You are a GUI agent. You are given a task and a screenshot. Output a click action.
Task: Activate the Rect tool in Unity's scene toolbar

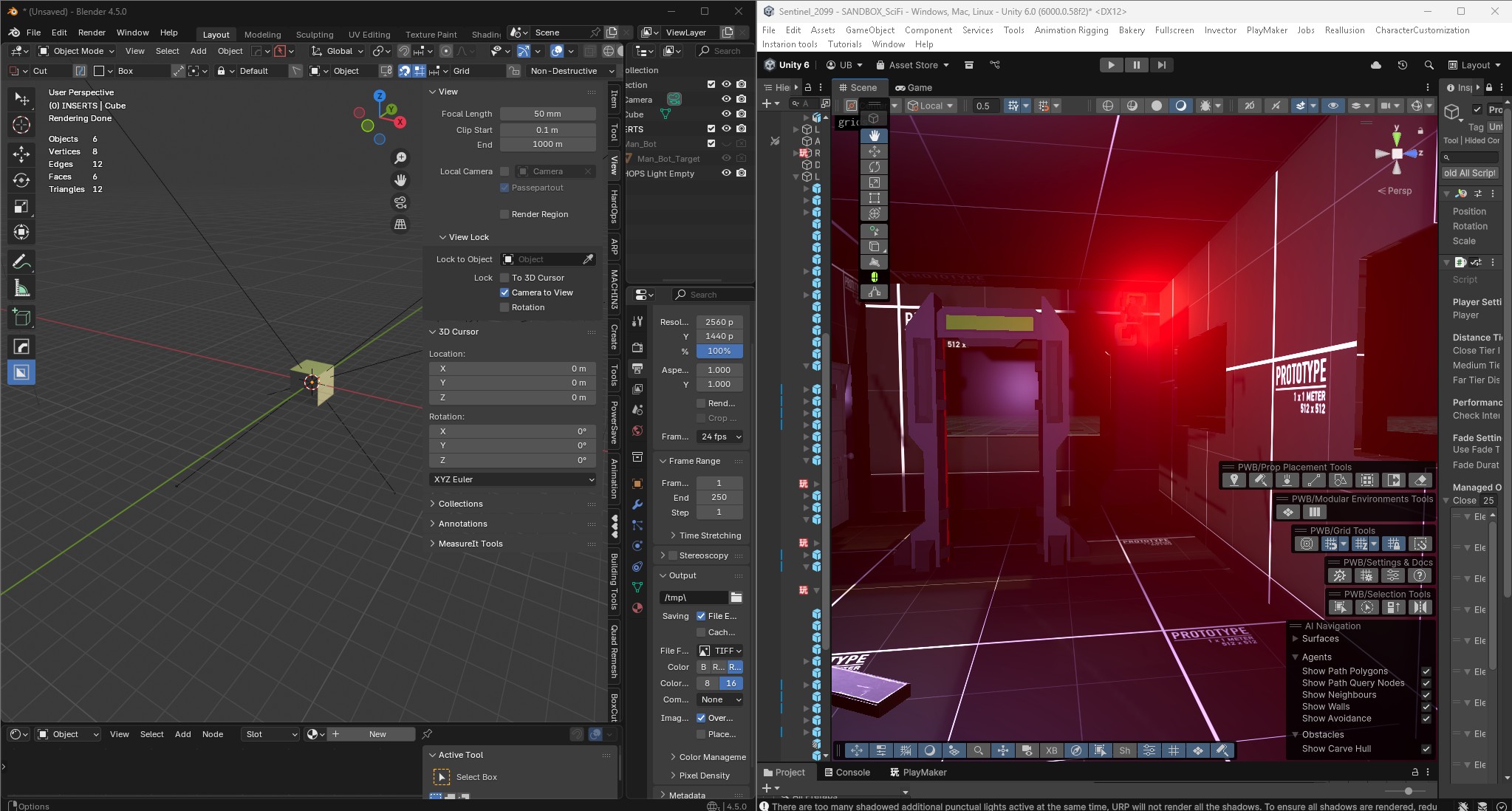pyautogui.click(x=875, y=198)
